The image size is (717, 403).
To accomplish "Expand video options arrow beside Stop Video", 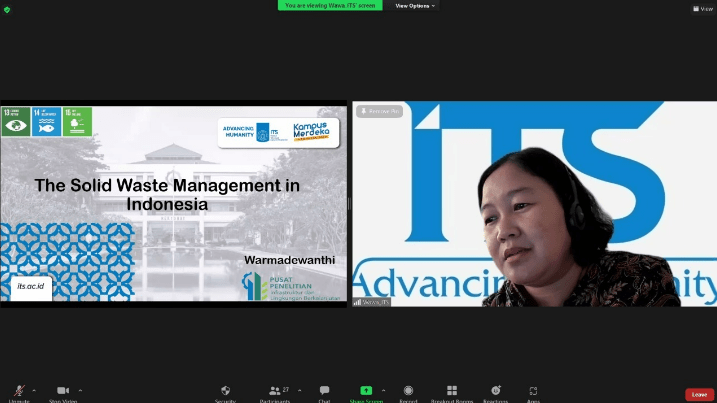I will coord(80,390).
